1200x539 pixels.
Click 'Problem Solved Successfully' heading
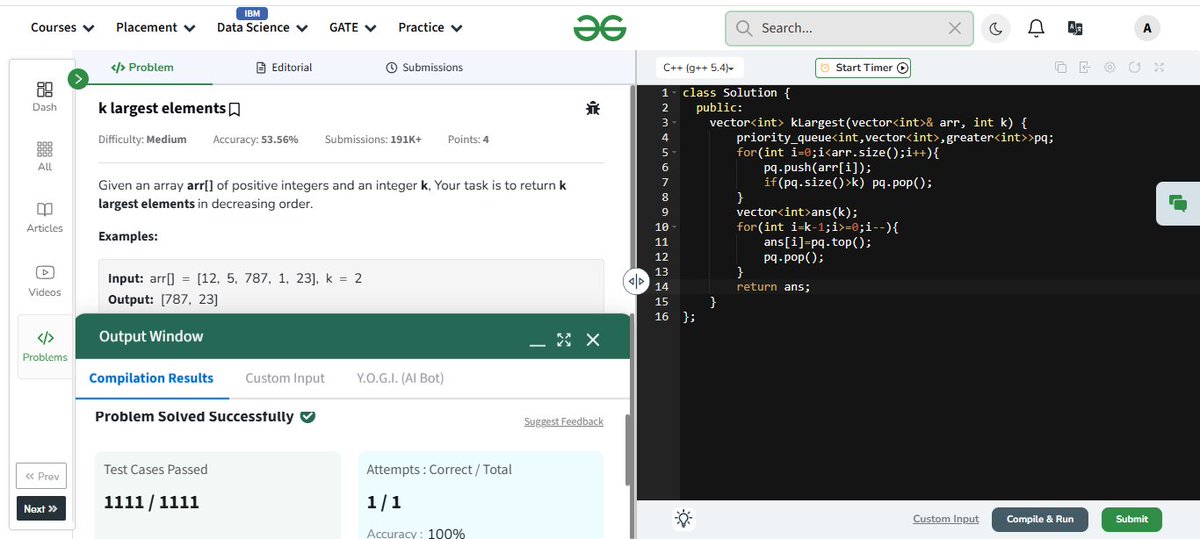194,417
